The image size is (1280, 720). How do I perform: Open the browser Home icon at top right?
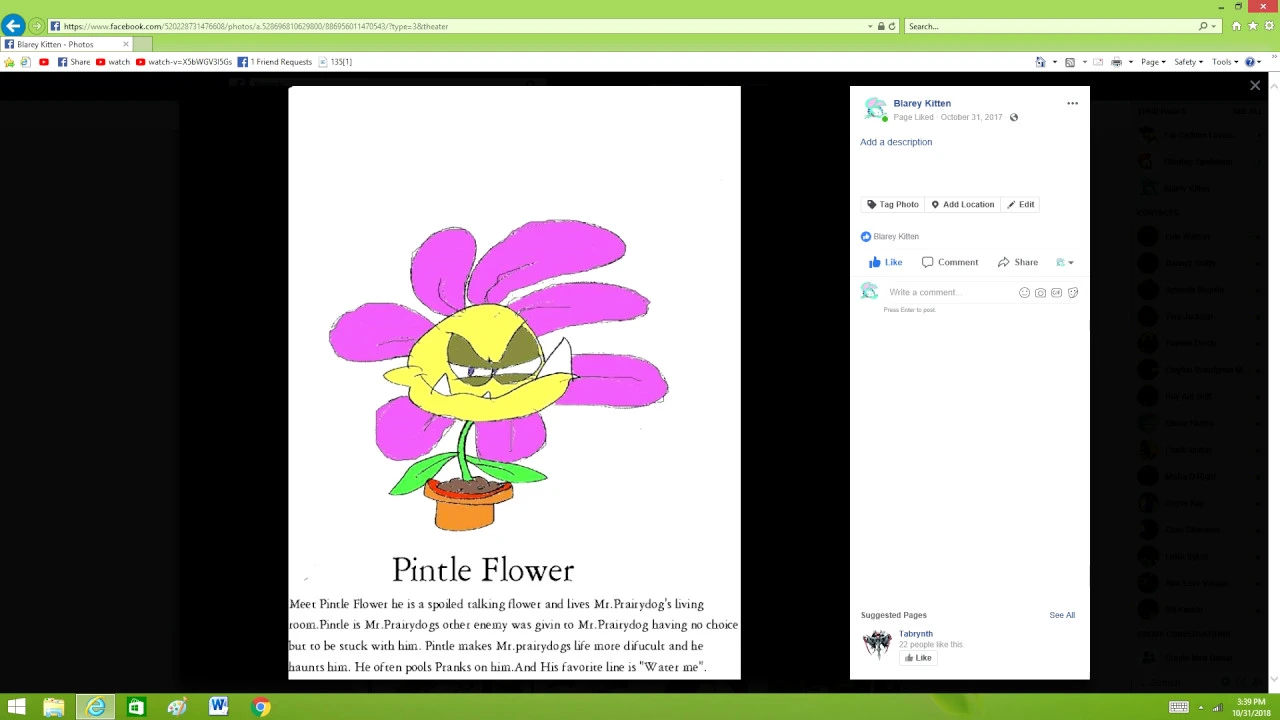click(1236, 26)
